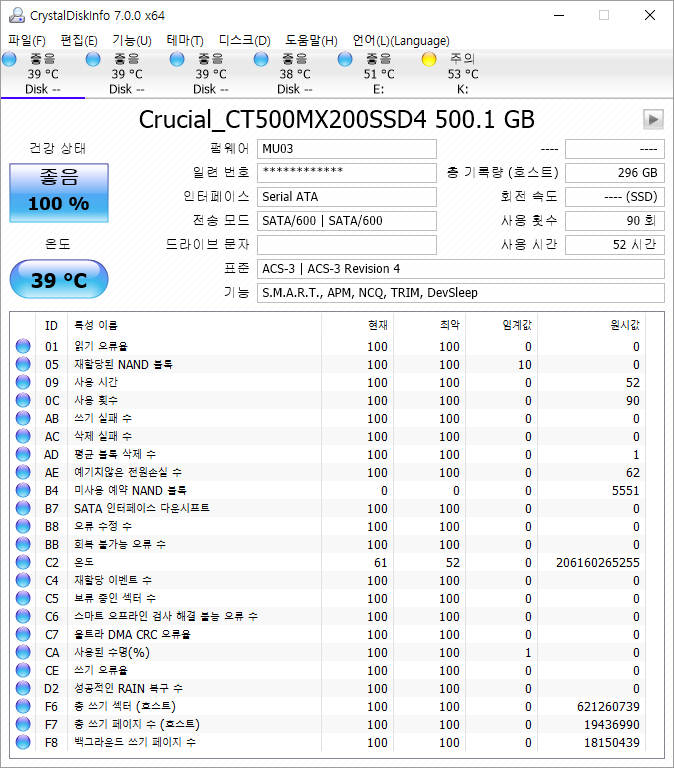
Task: Click the masked serial number field
Action: (x=347, y=173)
